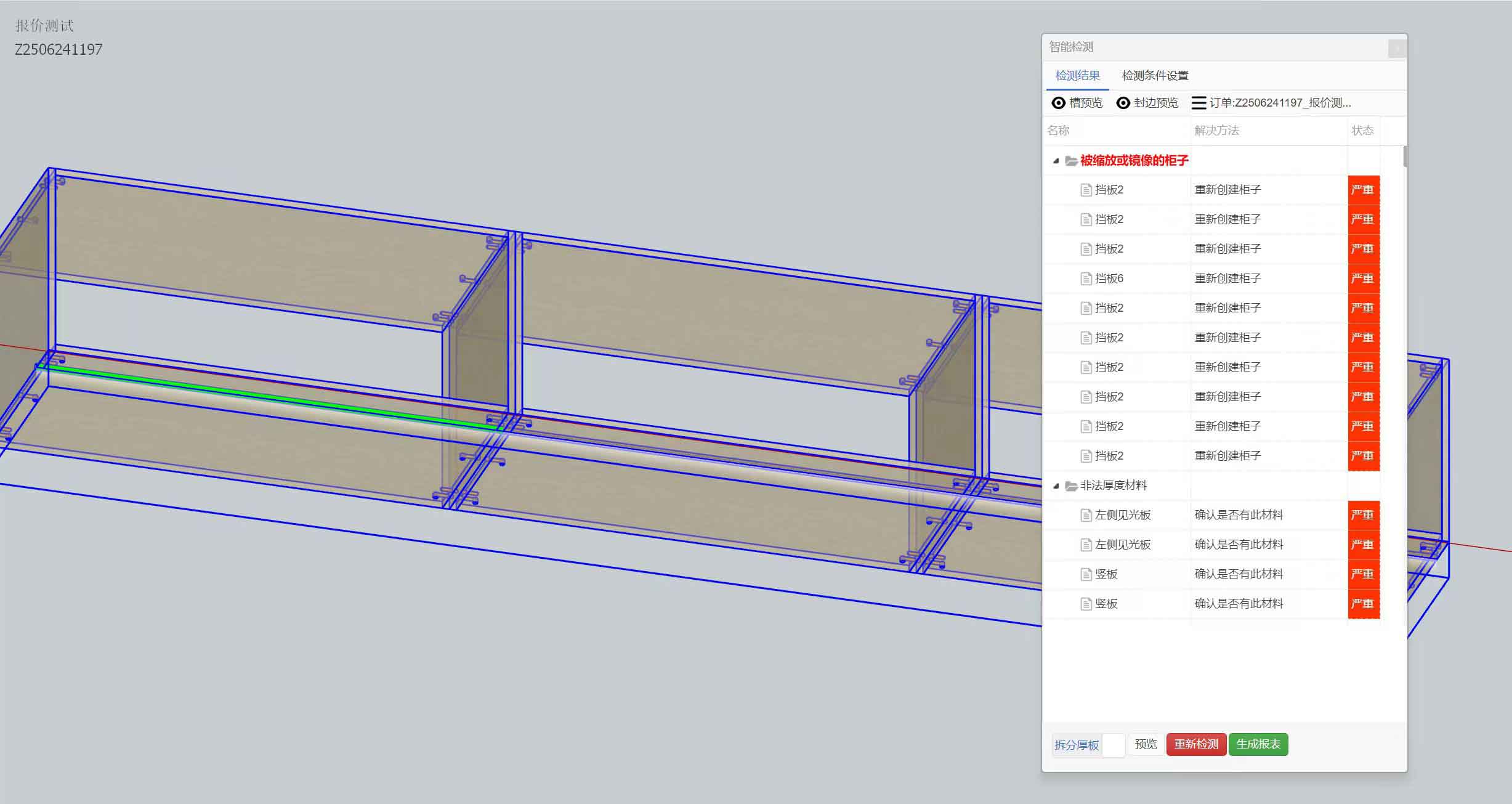
Task: Open the order list hamburger menu icon
Action: tap(1199, 103)
